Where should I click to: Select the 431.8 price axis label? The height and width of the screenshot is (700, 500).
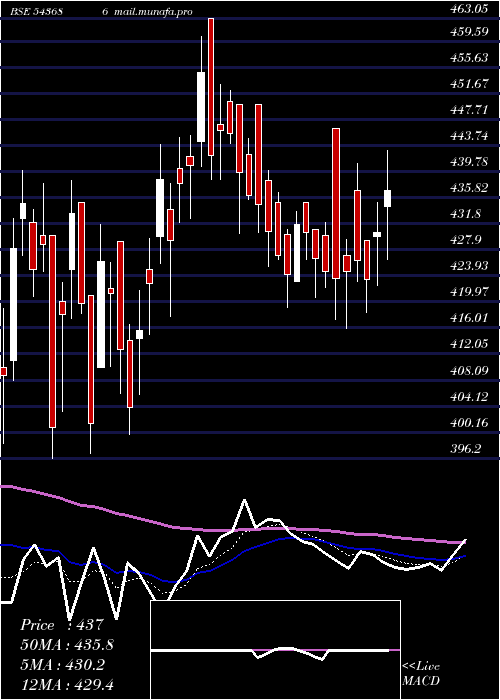coord(465,214)
